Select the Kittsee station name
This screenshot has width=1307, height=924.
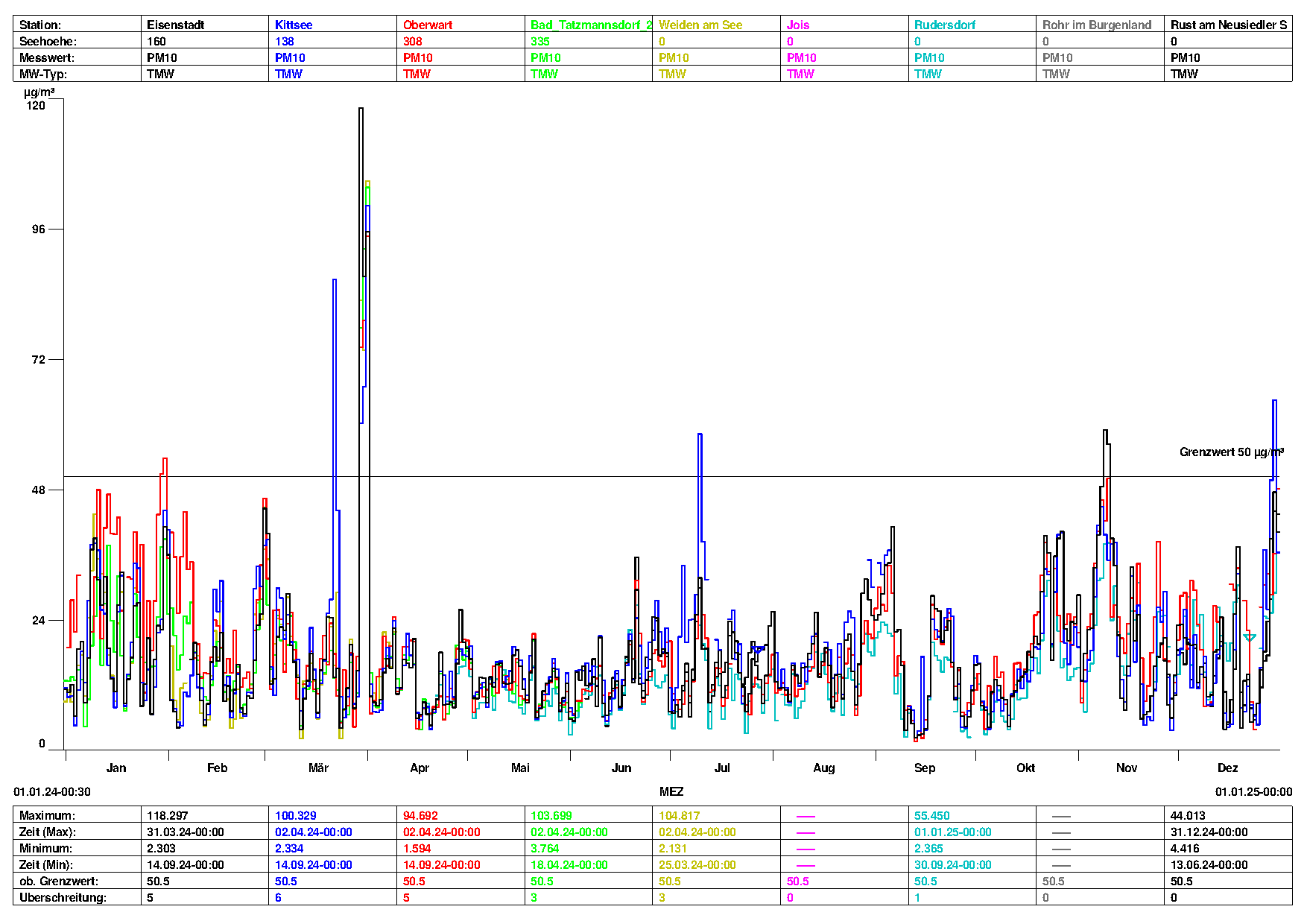pos(294,25)
